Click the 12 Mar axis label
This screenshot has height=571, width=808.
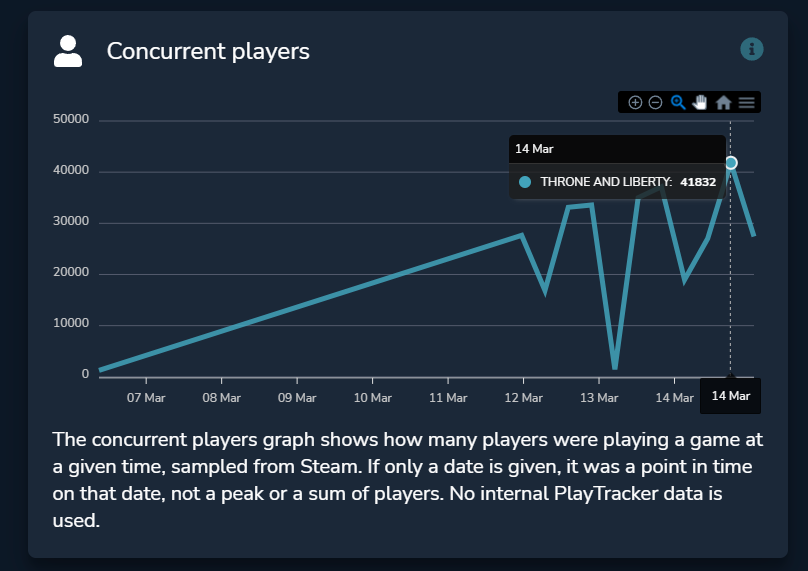tap(524, 398)
